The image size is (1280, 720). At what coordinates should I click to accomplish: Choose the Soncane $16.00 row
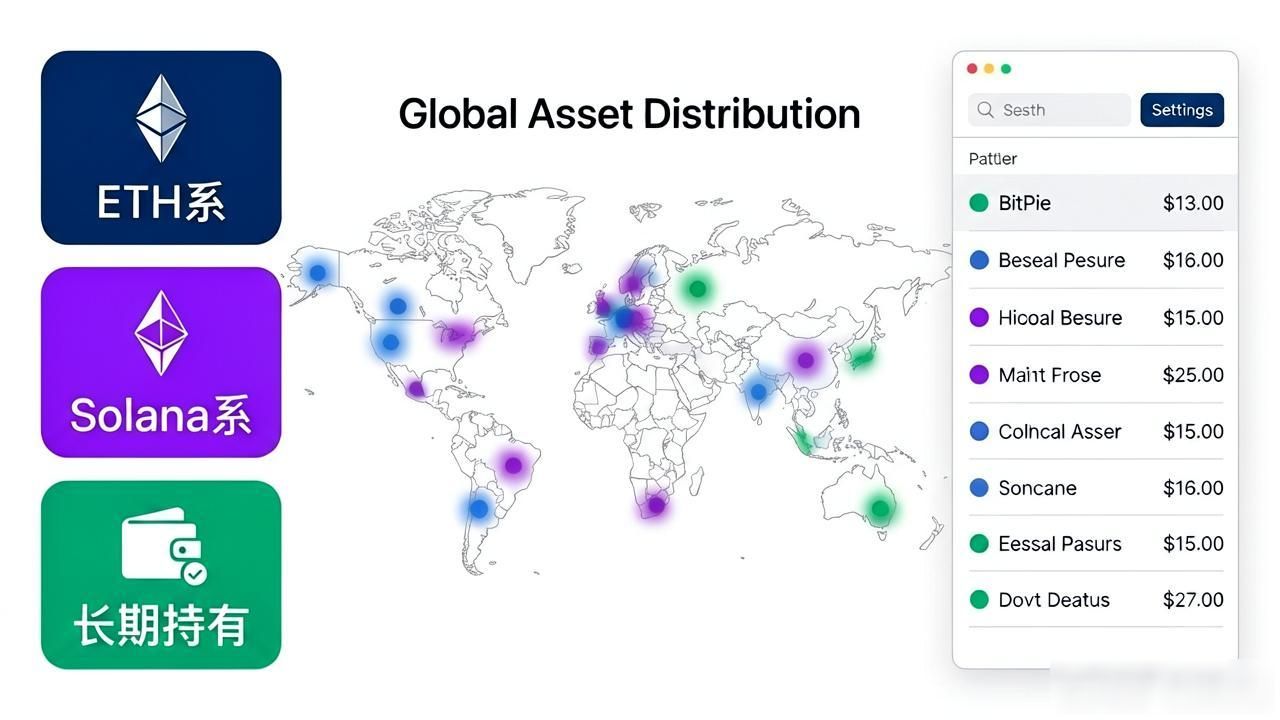1095,488
